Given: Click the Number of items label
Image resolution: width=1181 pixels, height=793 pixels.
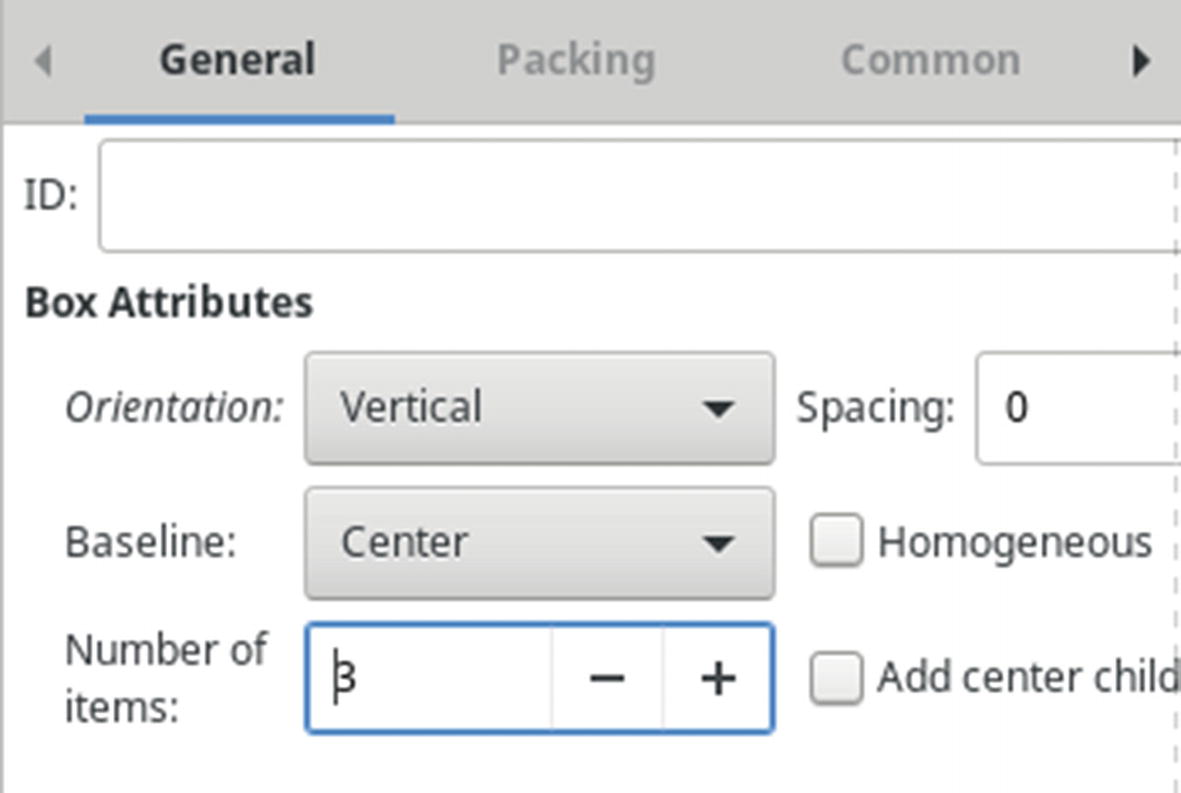Looking at the screenshot, I should pos(165,678).
